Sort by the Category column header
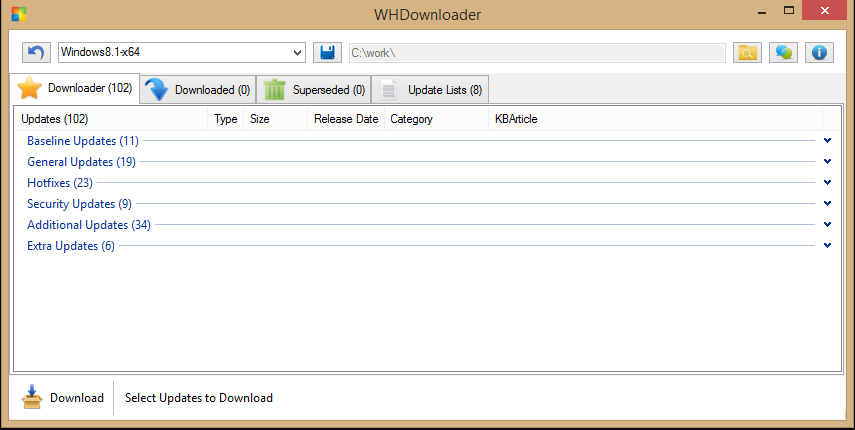 click(436, 119)
